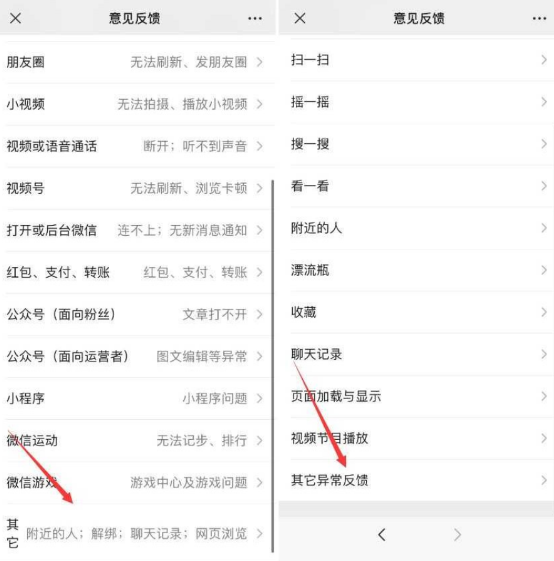Expand the 朋友圈 feedback category
The height and width of the screenshot is (561, 554).
(138, 62)
